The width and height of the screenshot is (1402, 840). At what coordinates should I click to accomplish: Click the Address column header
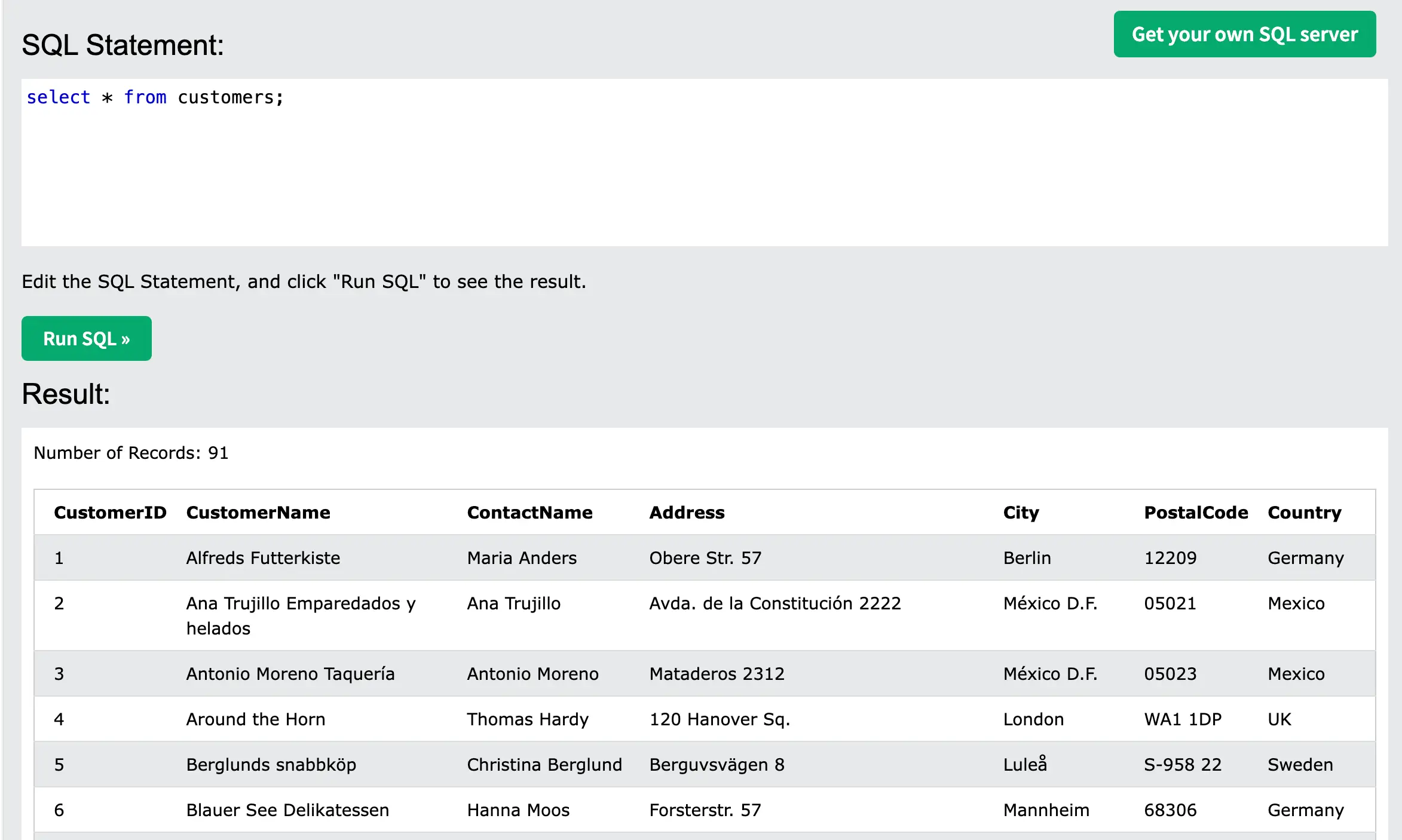(687, 513)
